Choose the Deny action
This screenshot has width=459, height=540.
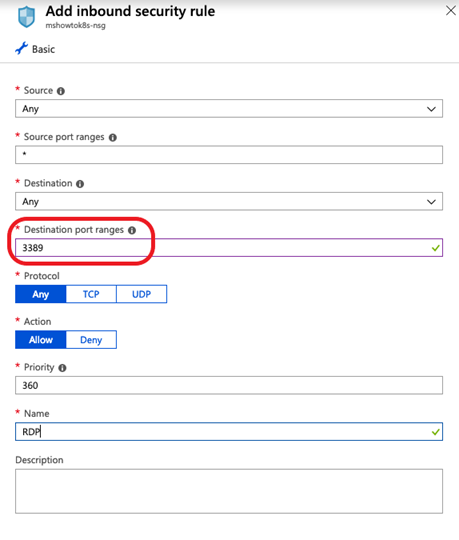pyautogui.click(x=91, y=340)
